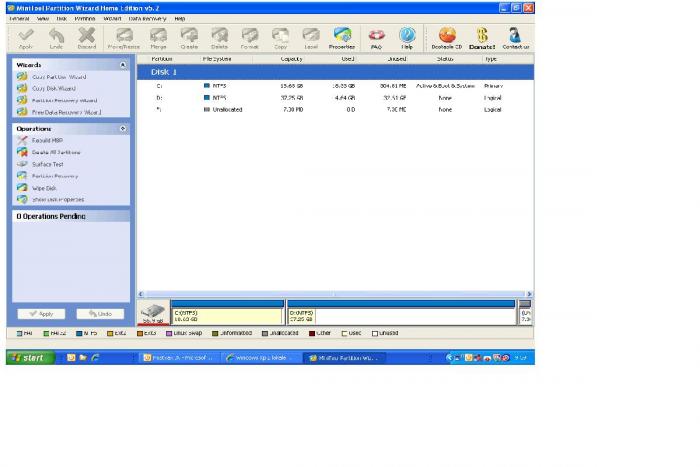The image size is (700, 467).
Task: Open the General menu
Action: pyautogui.click(x=19, y=19)
